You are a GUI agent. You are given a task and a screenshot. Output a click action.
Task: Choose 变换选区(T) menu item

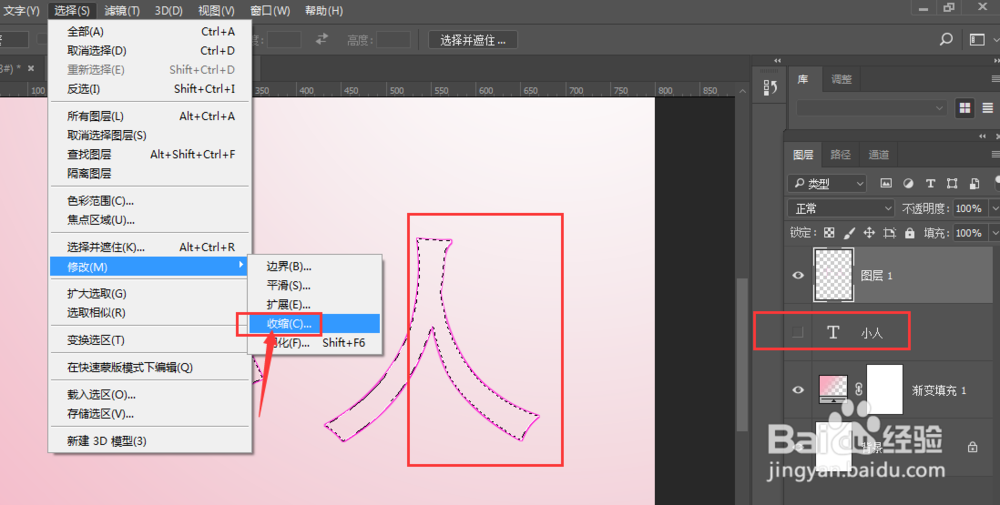coord(151,340)
